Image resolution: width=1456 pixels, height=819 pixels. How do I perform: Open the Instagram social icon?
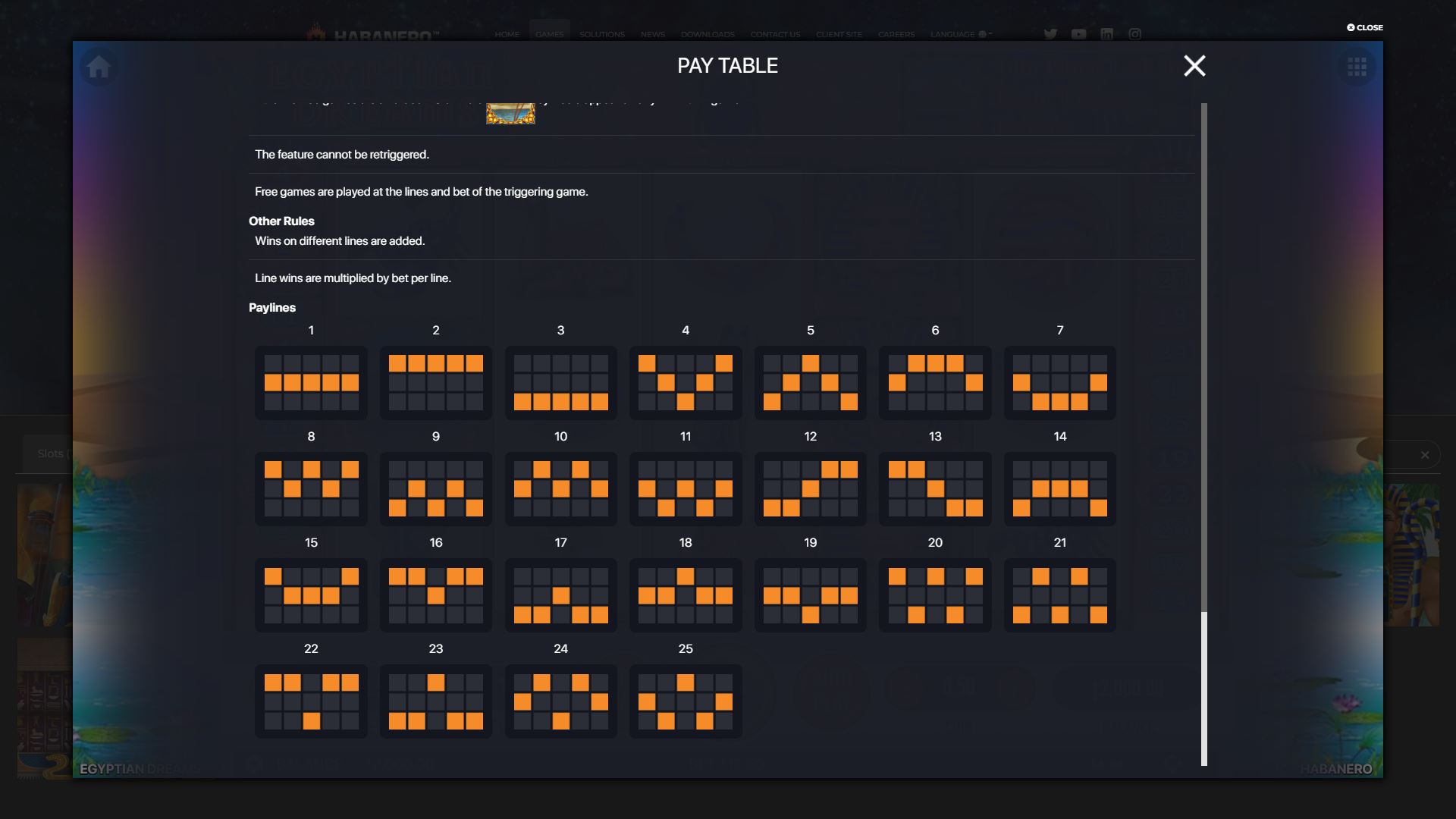[x=1134, y=34]
